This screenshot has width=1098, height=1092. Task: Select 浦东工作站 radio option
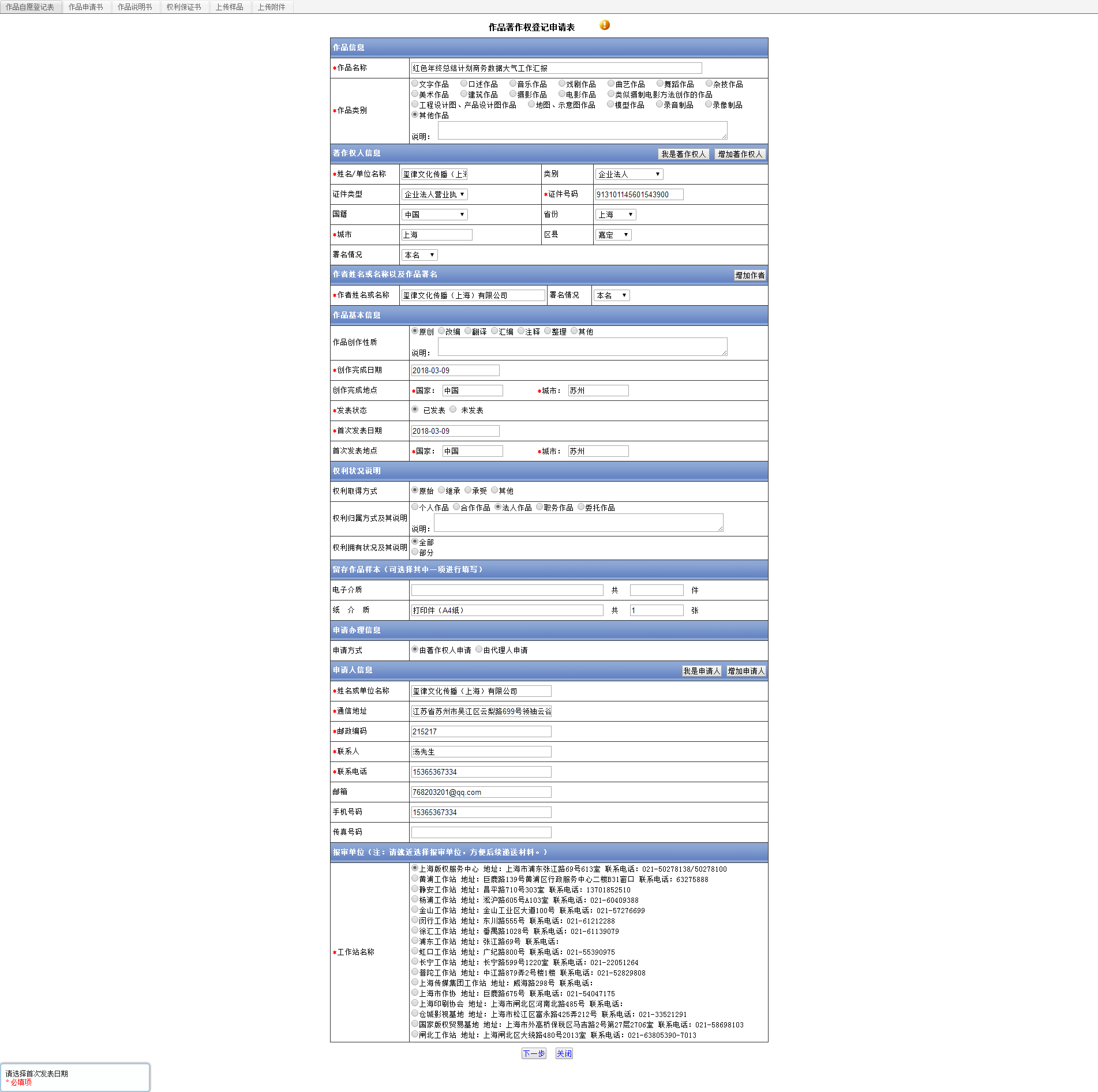(415, 941)
